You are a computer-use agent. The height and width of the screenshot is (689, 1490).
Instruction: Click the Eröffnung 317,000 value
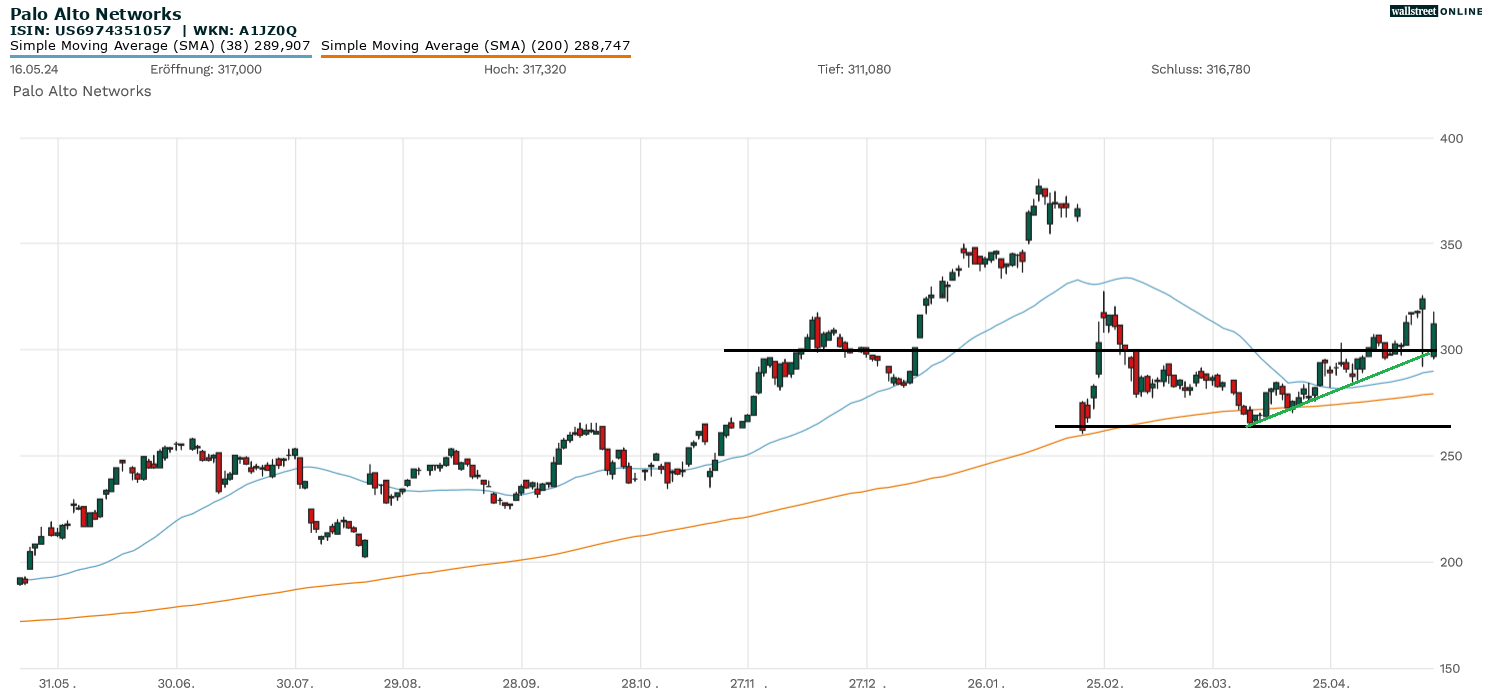coord(206,70)
